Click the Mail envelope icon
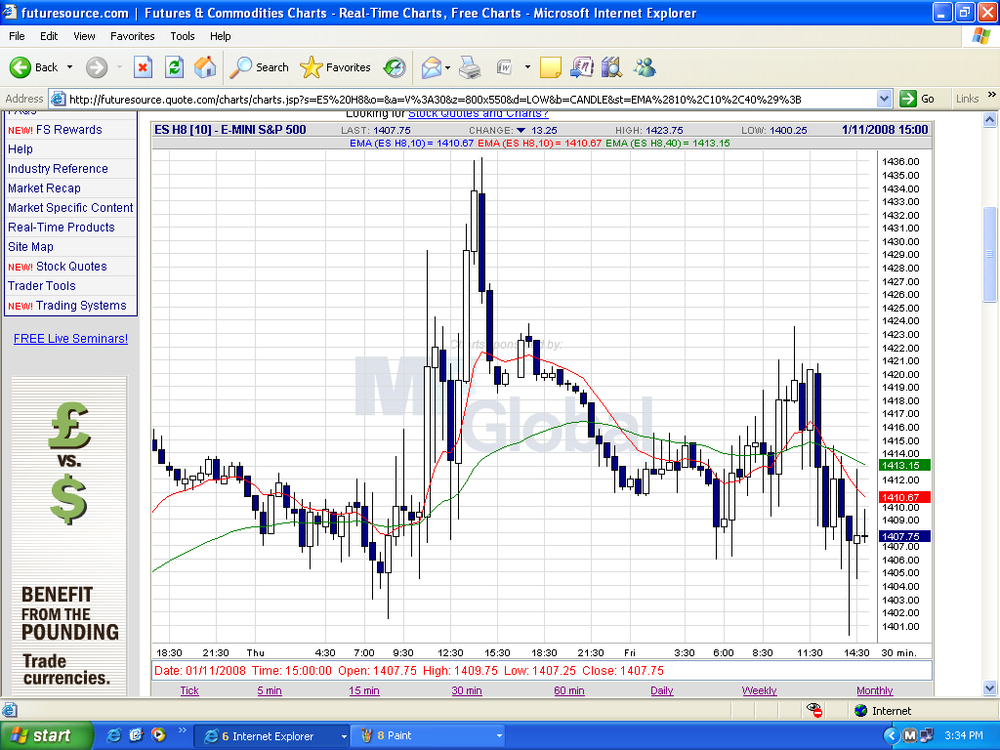This screenshot has height=750, width=1000. click(432, 67)
